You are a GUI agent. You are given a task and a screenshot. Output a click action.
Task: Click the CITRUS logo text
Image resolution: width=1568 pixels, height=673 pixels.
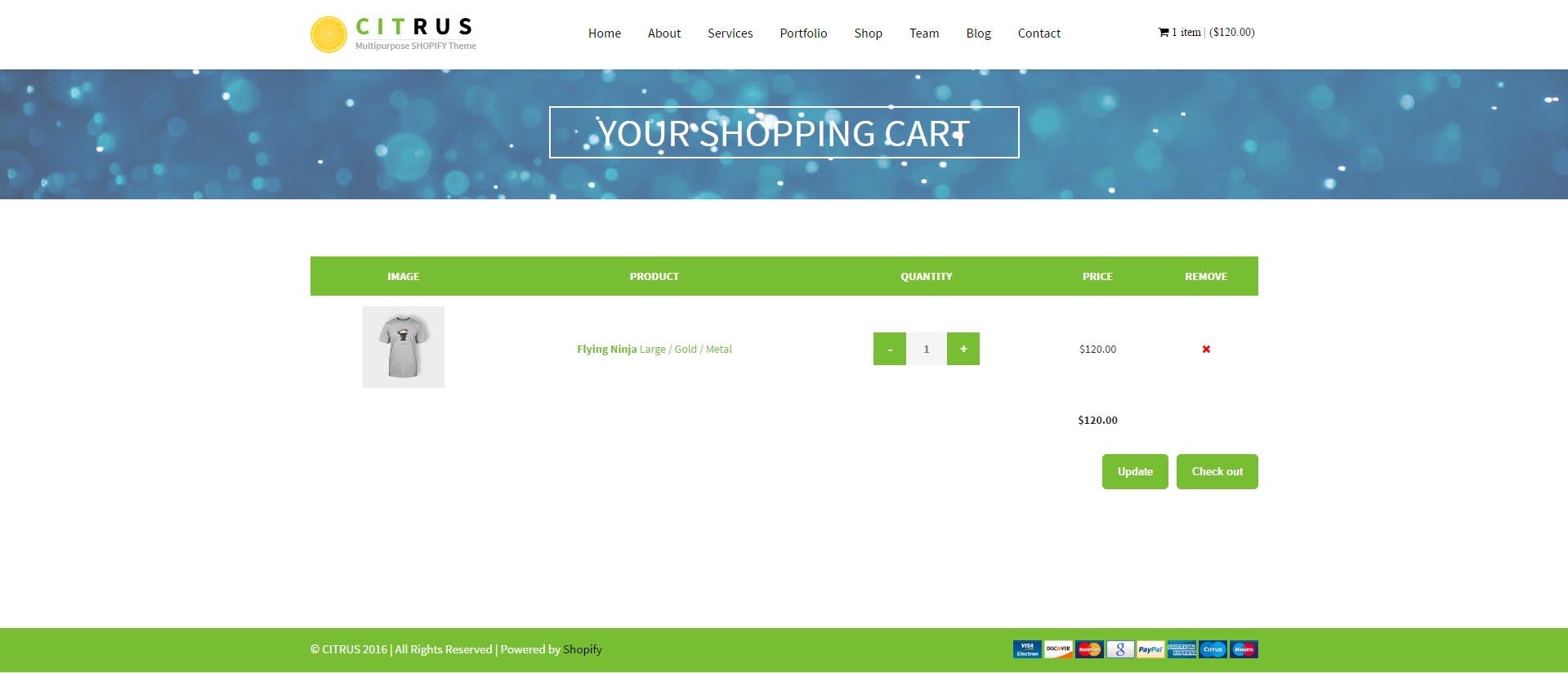(x=414, y=27)
